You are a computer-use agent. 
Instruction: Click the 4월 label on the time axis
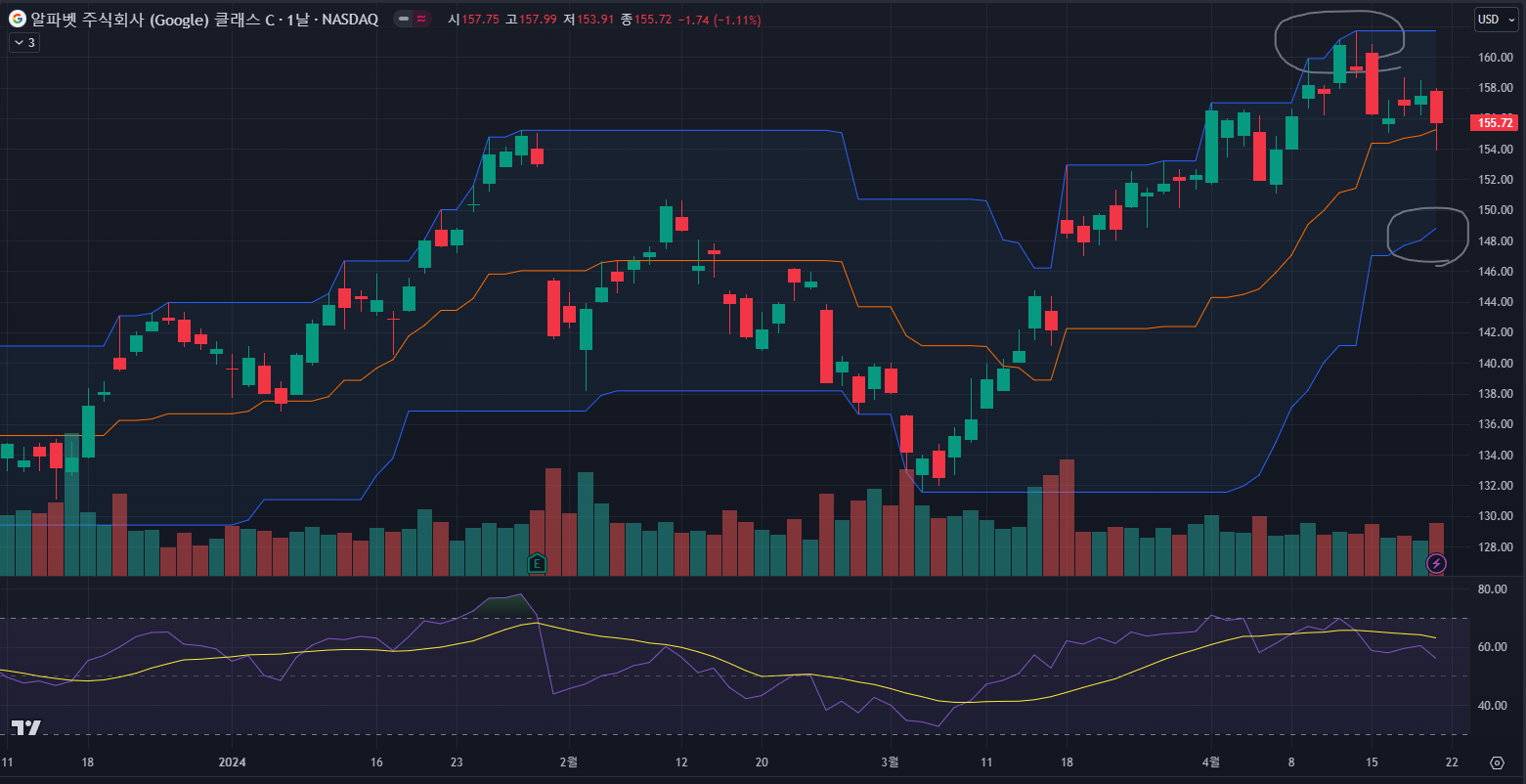coord(1211,762)
